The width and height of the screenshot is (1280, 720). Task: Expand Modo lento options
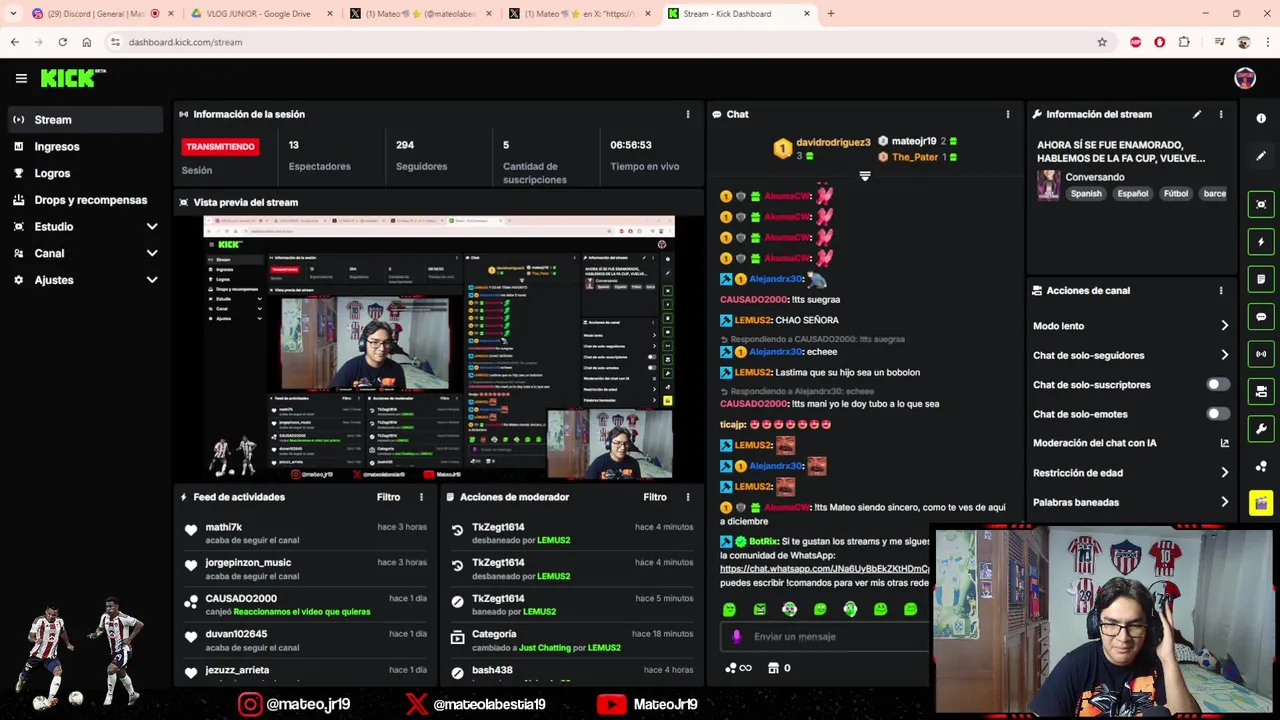tap(1225, 326)
